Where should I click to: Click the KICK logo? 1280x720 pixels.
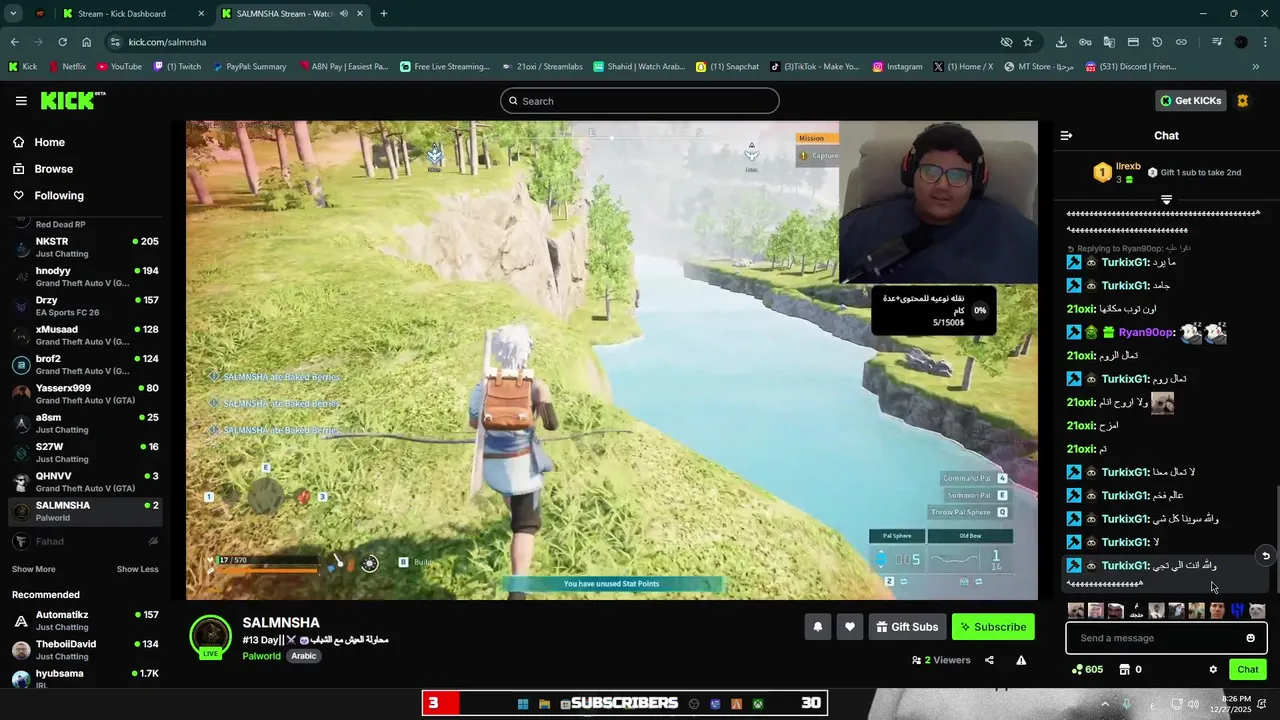73,100
